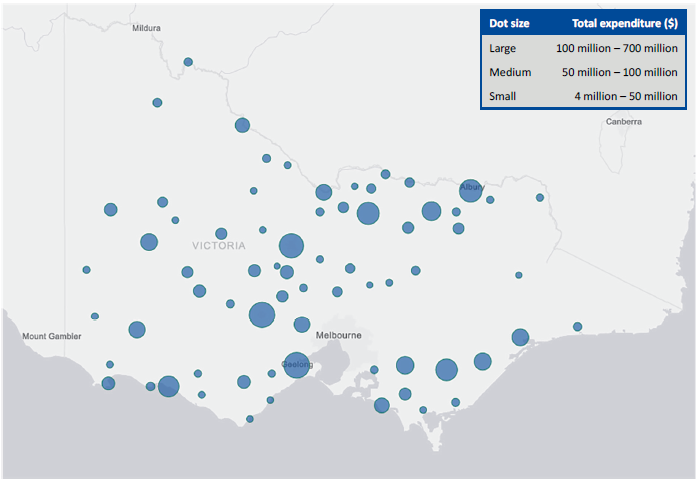Click large dot right of VICTORIA label
Screen dimensions: 698x482
tap(291, 246)
